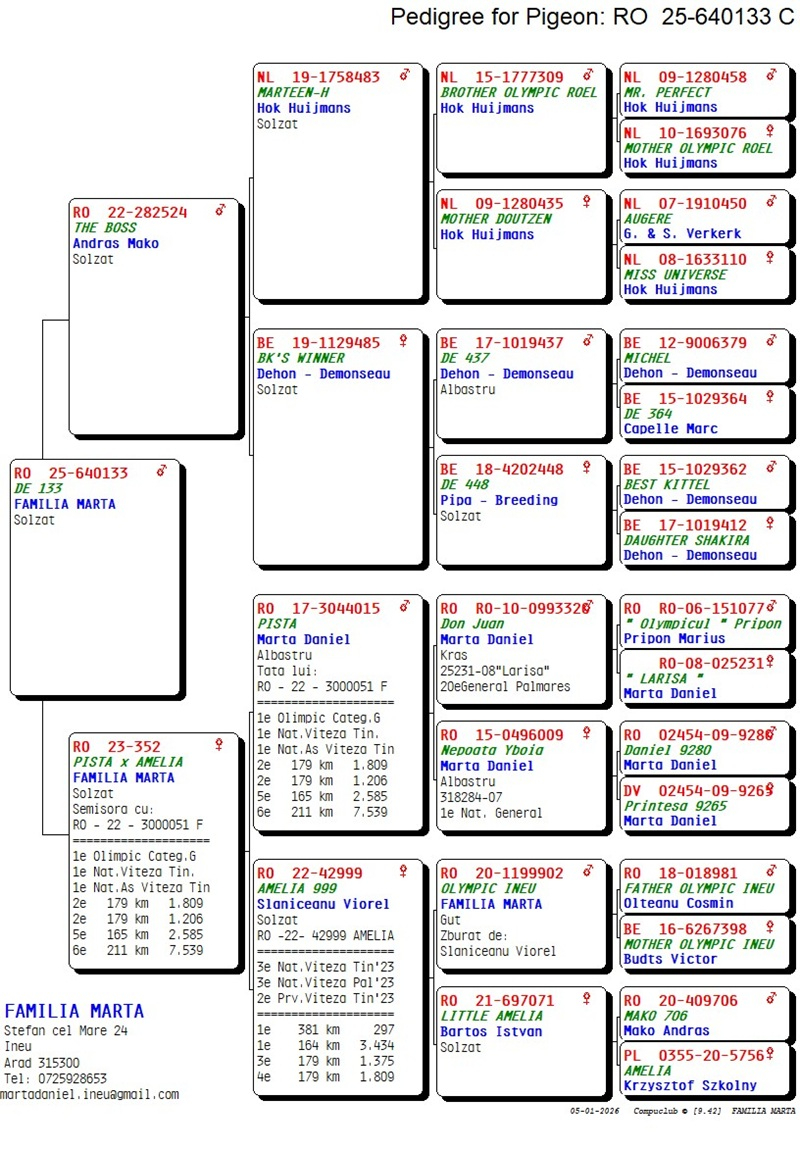Click the female symbol next to RO 23-352

[219, 745]
